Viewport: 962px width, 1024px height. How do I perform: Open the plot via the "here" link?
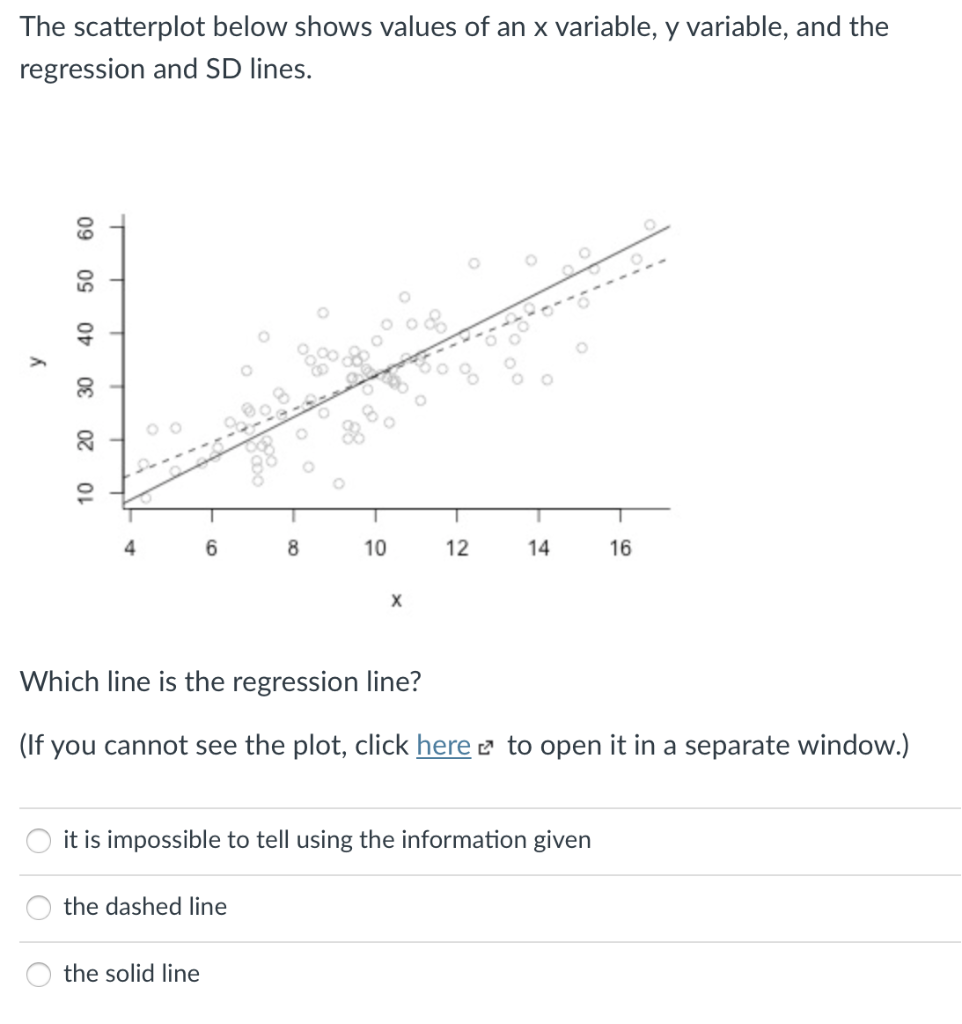click(x=443, y=745)
